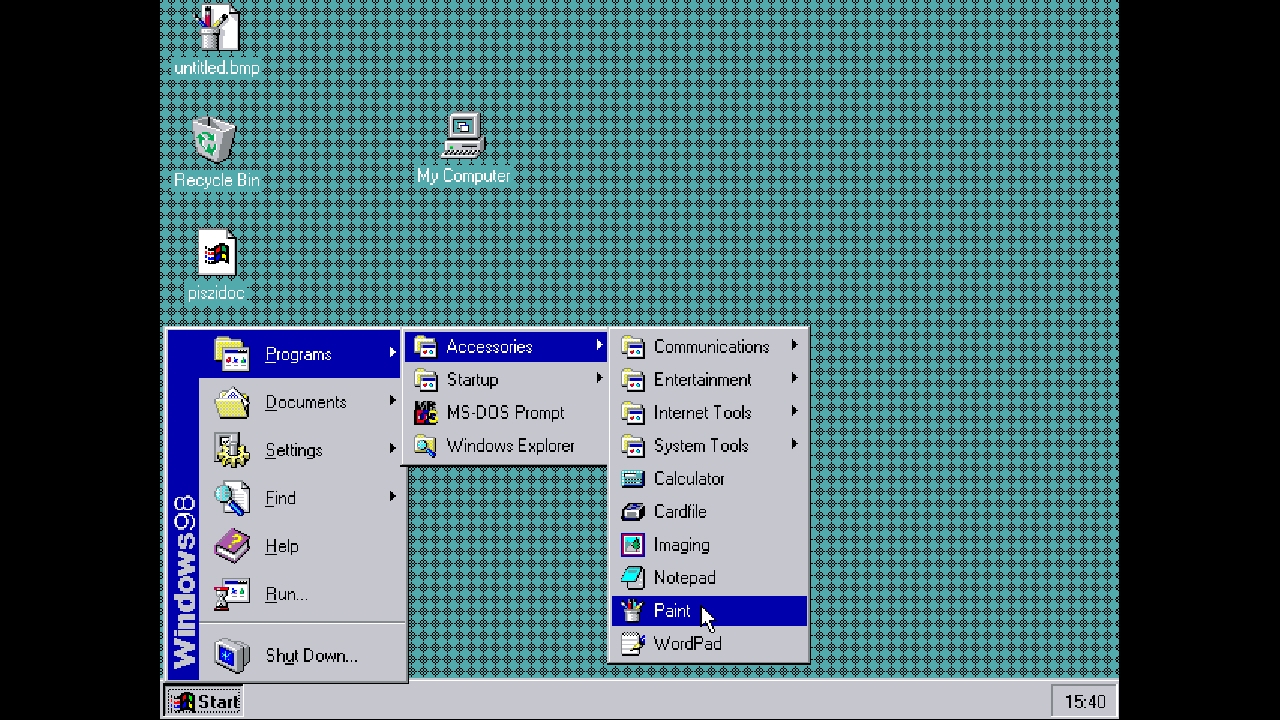Launch Notepad
This screenshot has height=720, width=1280.
click(x=684, y=578)
